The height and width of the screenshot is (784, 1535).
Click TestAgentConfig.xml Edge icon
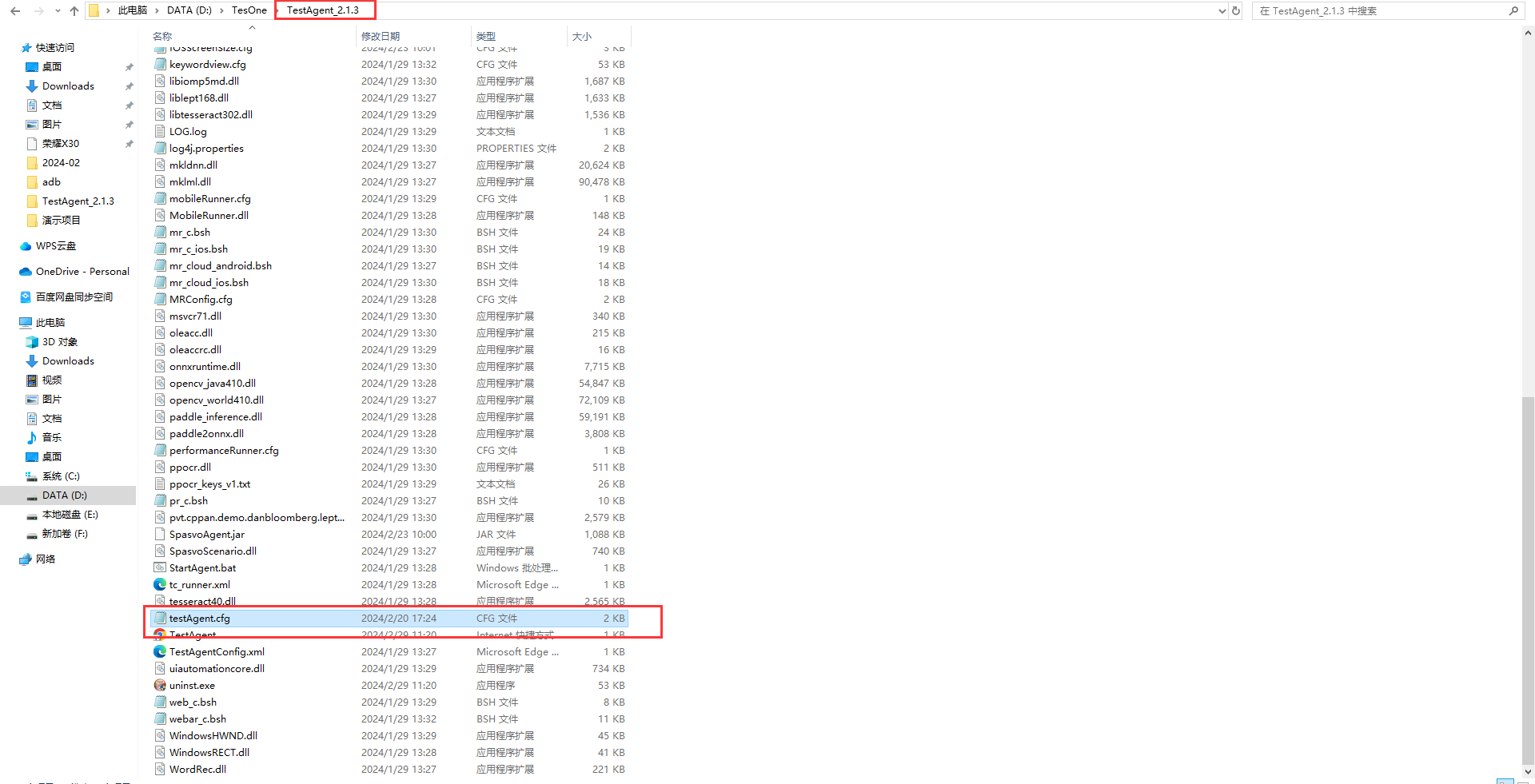click(x=160, y=652)
